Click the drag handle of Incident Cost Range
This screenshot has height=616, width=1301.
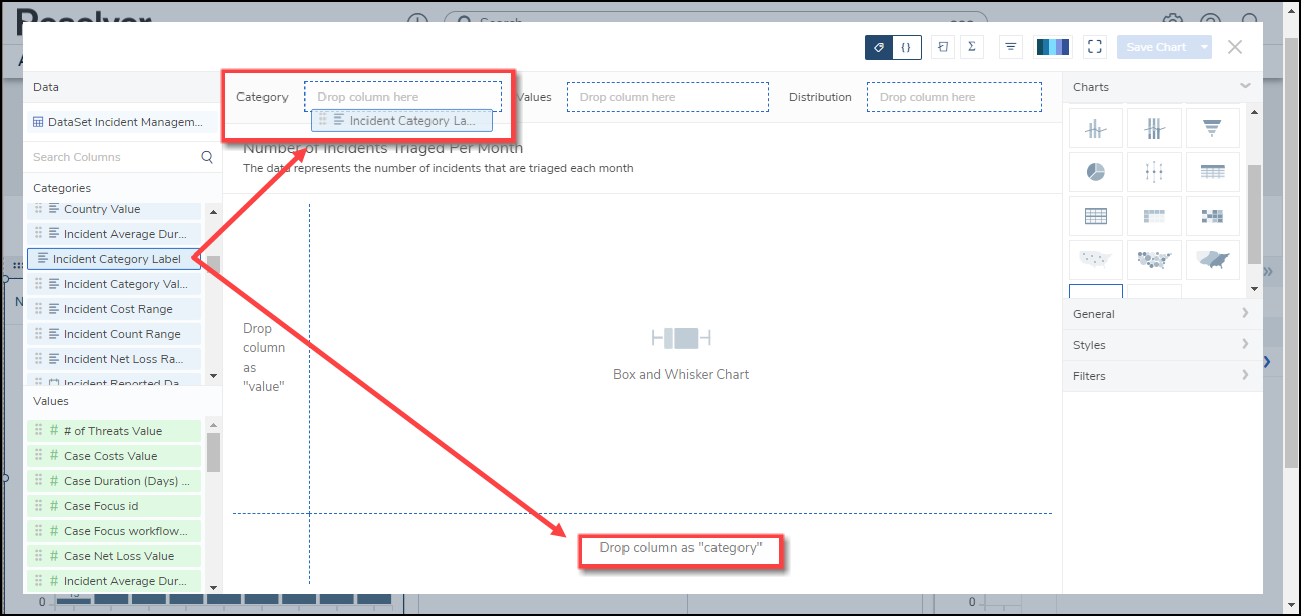[x=39, y=309]
